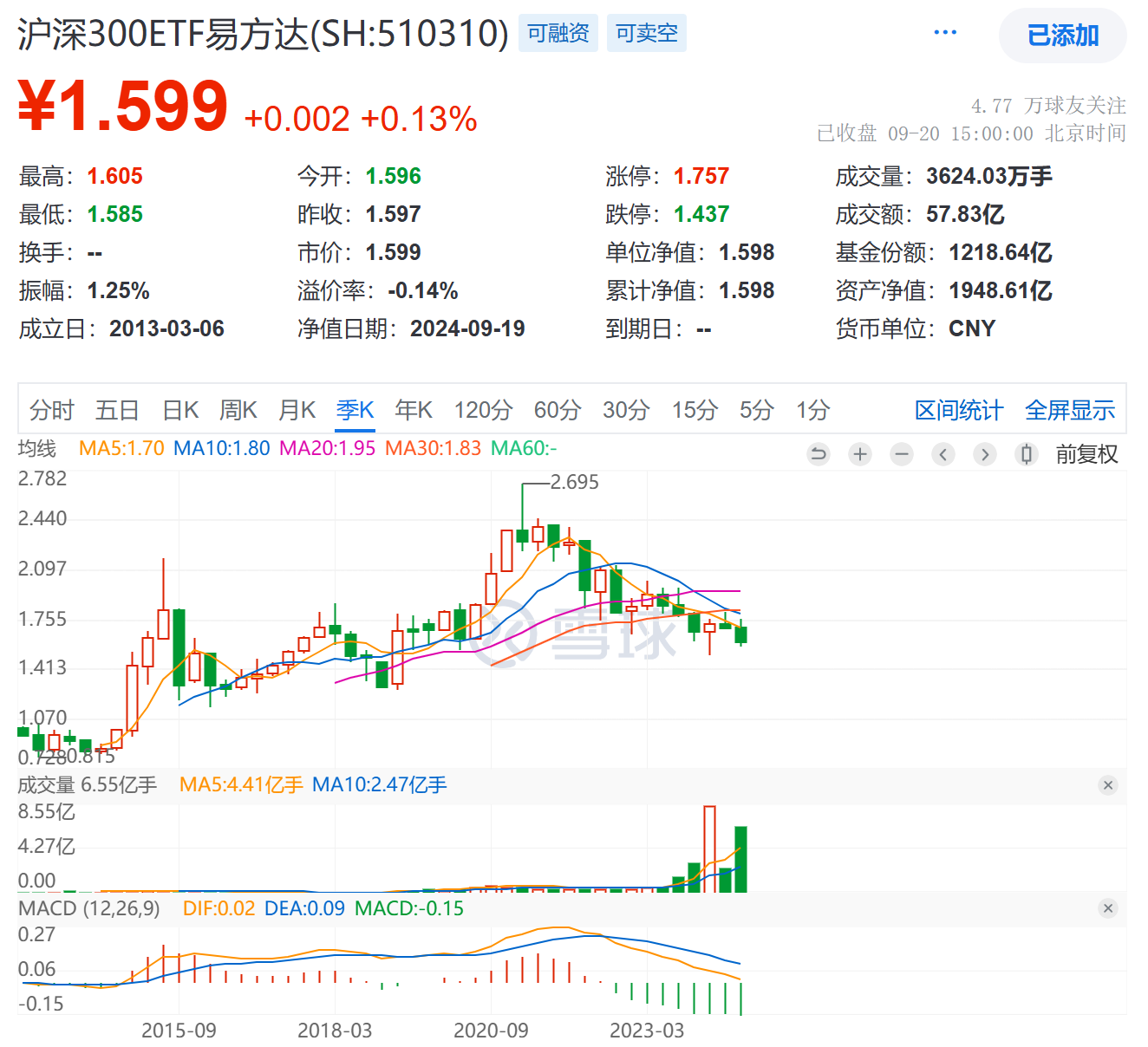This screenshot has width=1148, height=1047.
Task: Click the 基金份额 value 1218.64亿
Action: click(1001, 252)
